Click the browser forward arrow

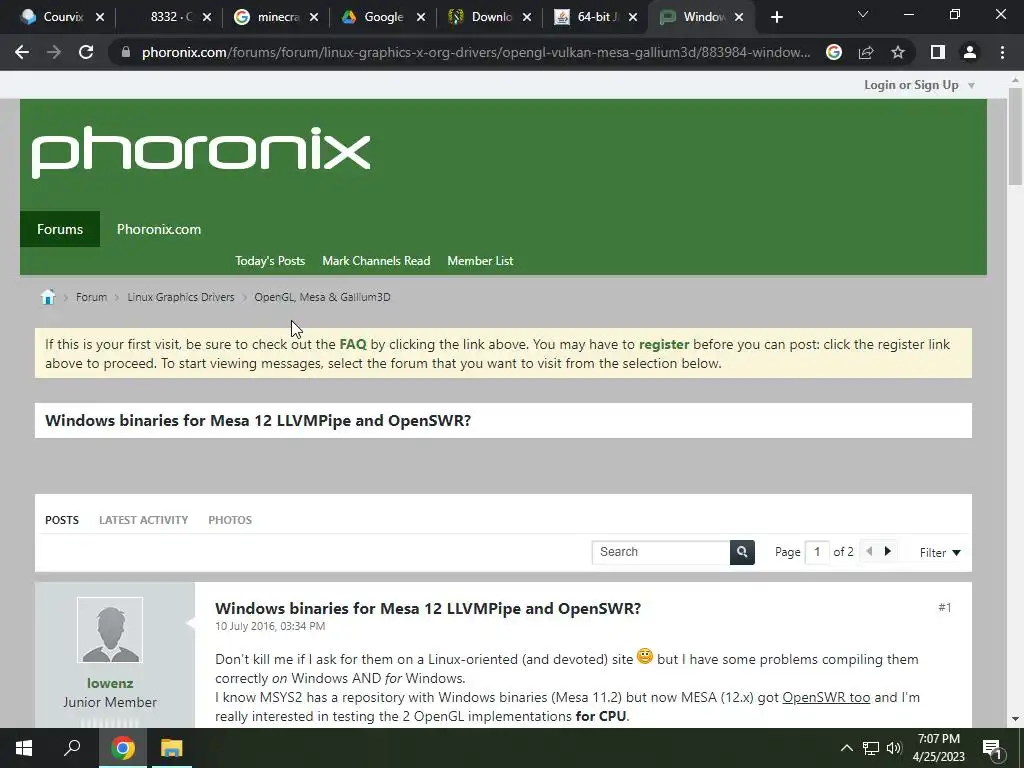pos(54,52)
